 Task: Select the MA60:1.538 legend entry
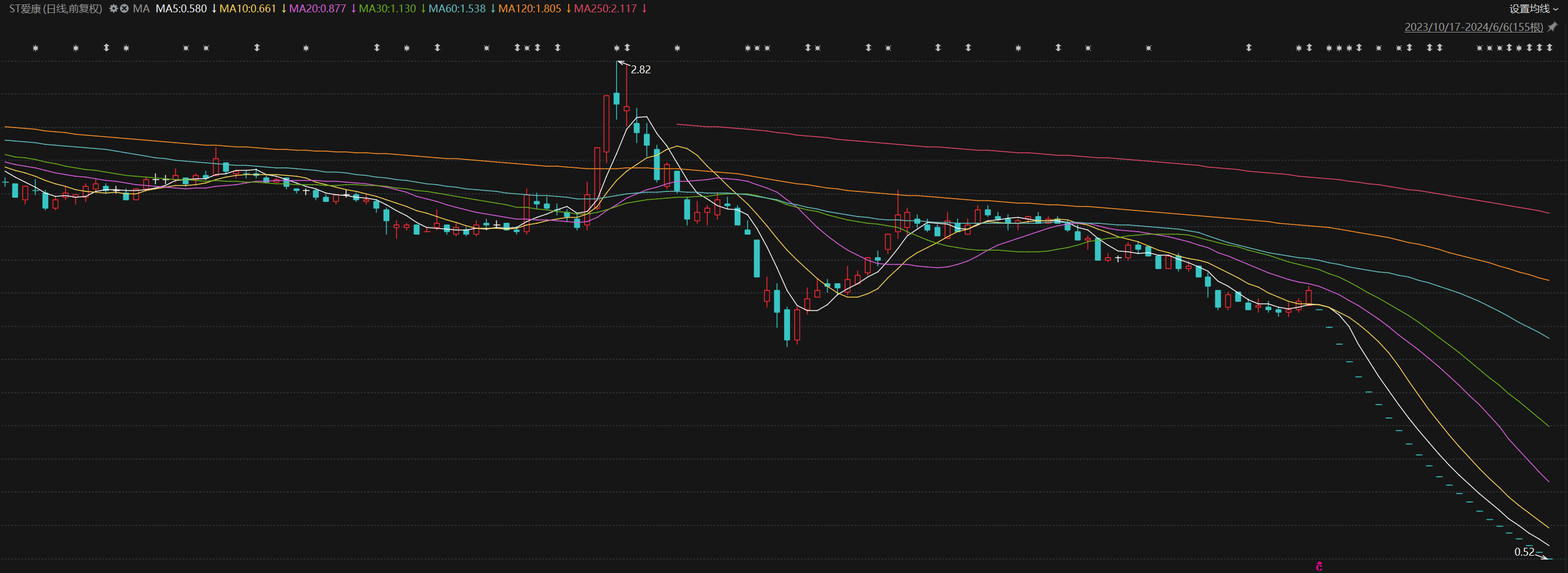point(456,8)
